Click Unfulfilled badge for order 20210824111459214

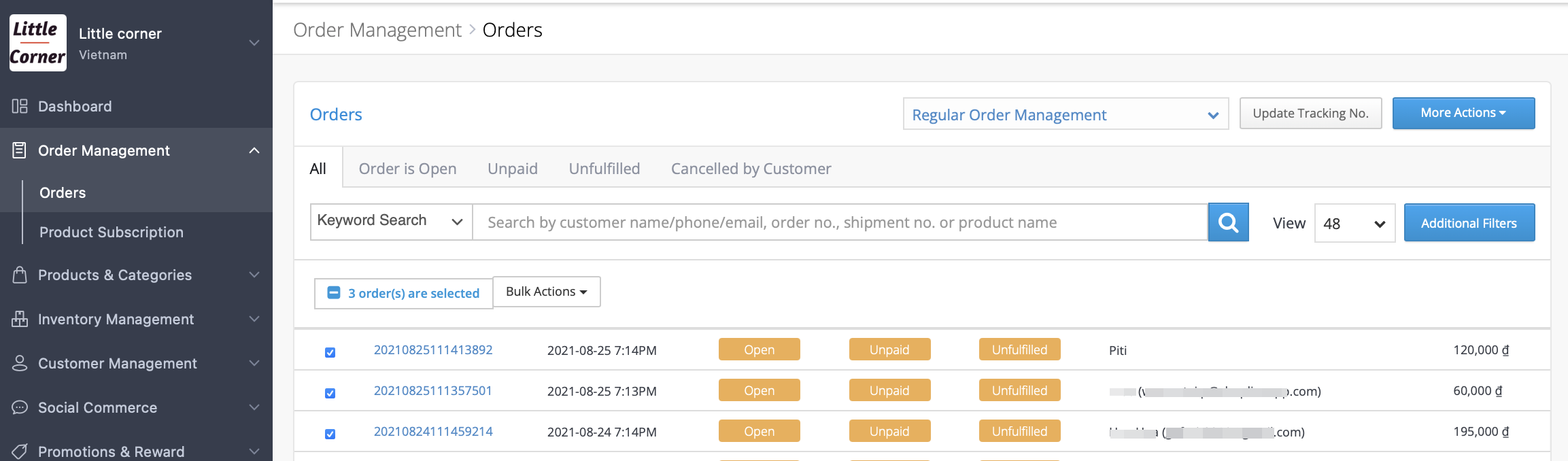1019,431
